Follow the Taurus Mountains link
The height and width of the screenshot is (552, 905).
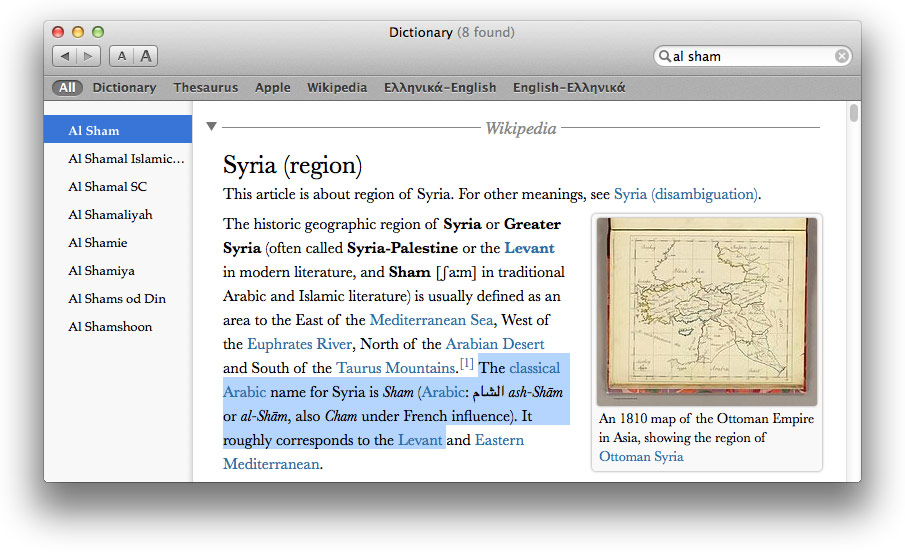[x=396, y=368]
